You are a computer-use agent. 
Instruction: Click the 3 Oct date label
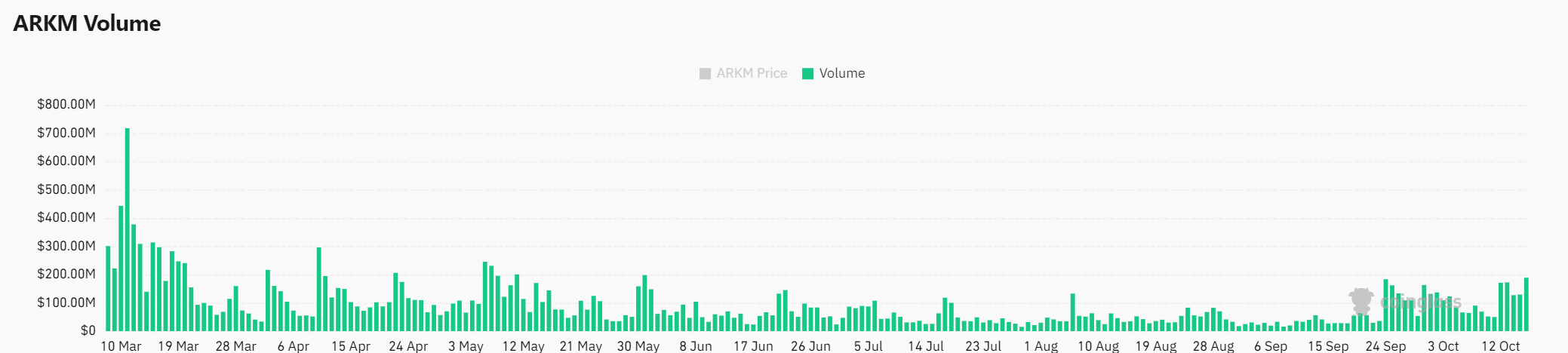coord(1443,346)
